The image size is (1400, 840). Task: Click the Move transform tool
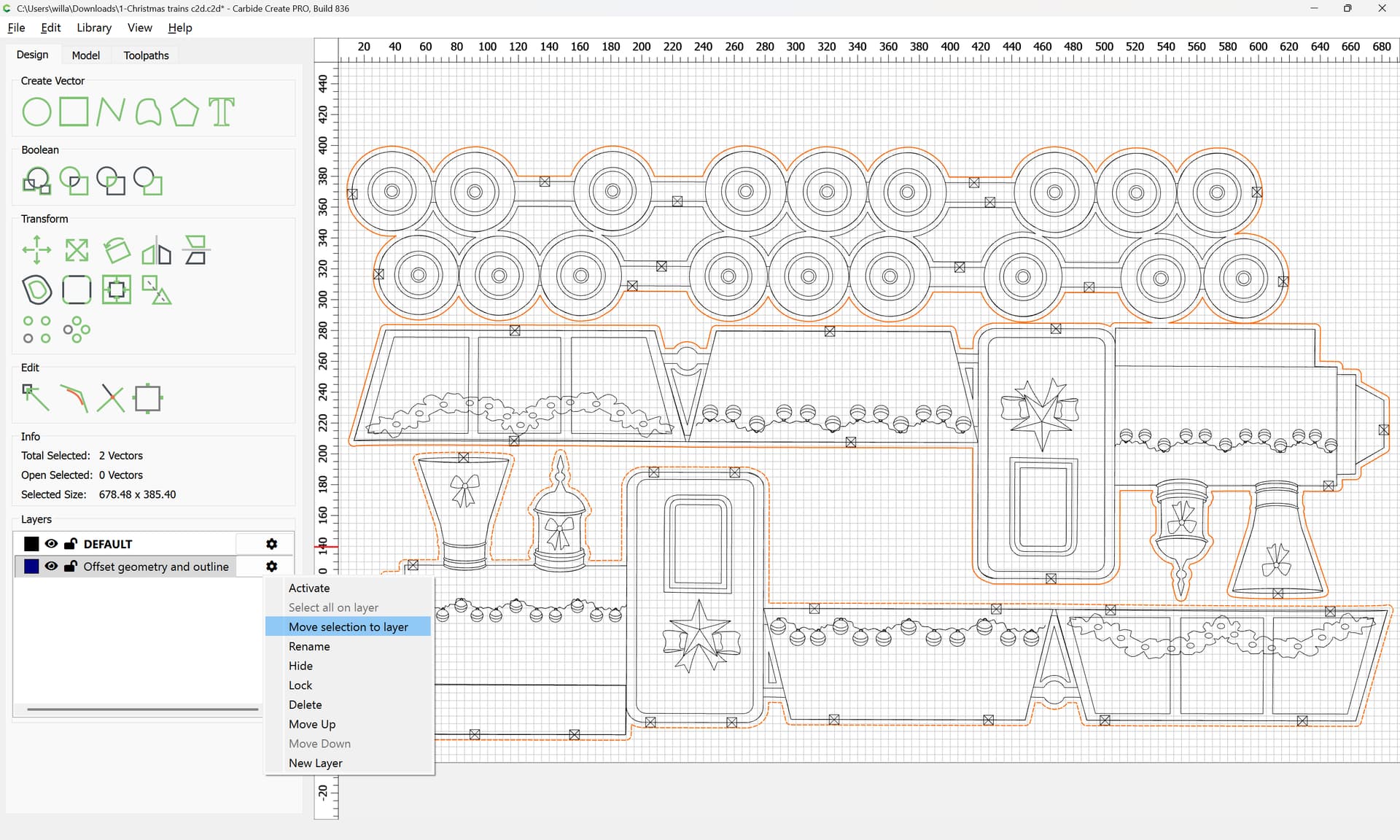click(x=36, y=250)
